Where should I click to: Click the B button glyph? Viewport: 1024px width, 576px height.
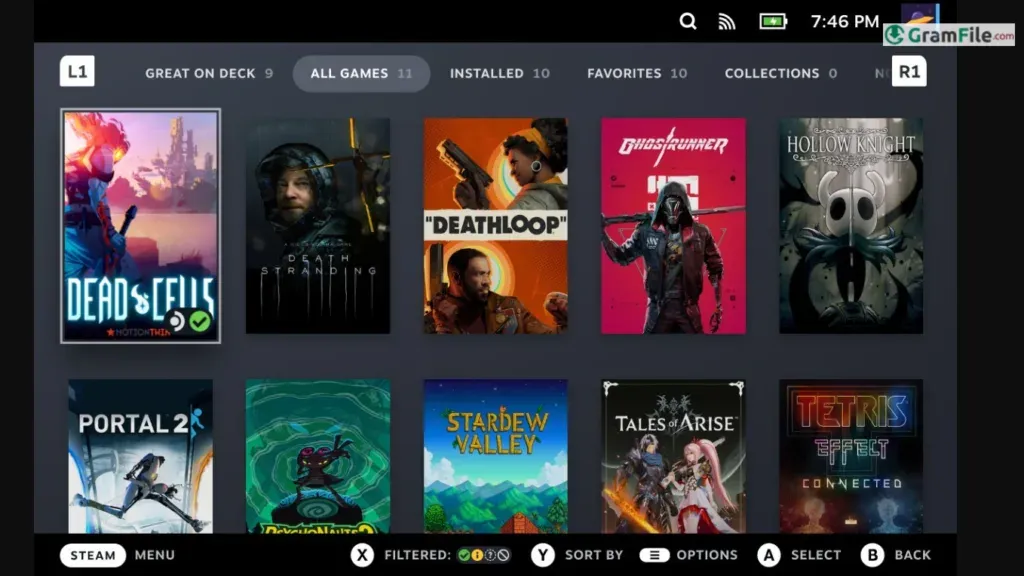(872, 555)
